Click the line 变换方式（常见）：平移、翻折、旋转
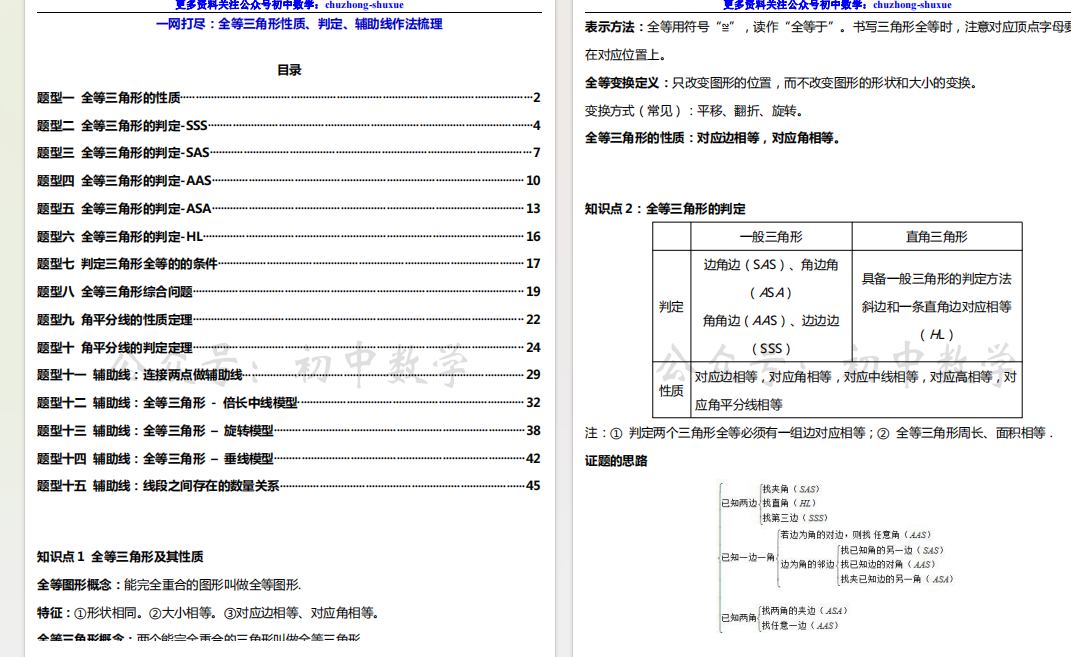This screenshot has height=657, width=1071. point(694,111)
